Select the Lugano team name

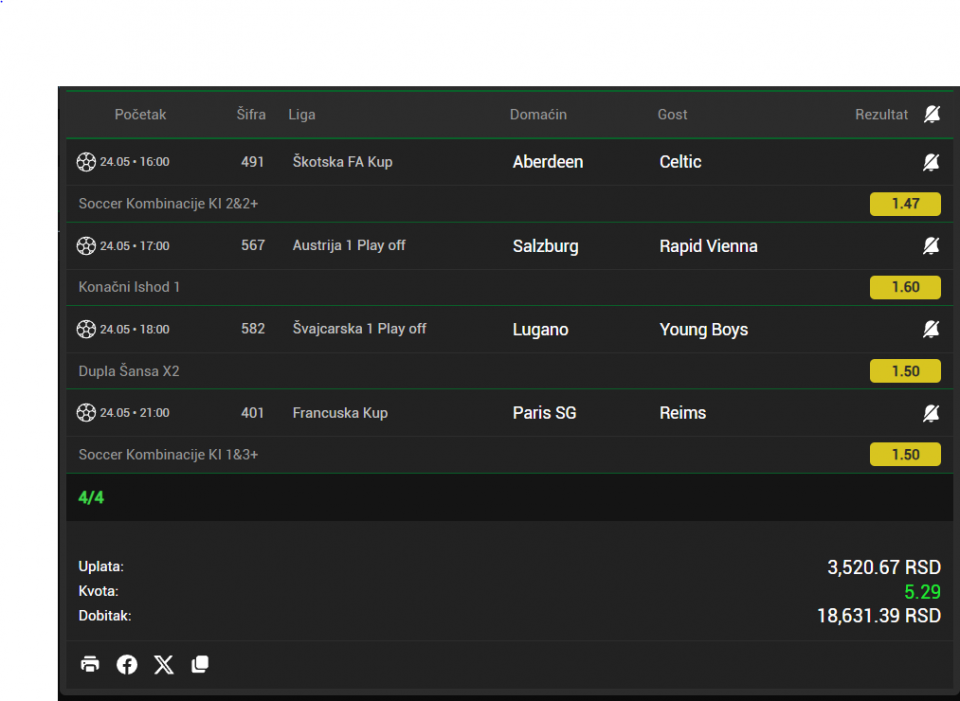[541, 329]
